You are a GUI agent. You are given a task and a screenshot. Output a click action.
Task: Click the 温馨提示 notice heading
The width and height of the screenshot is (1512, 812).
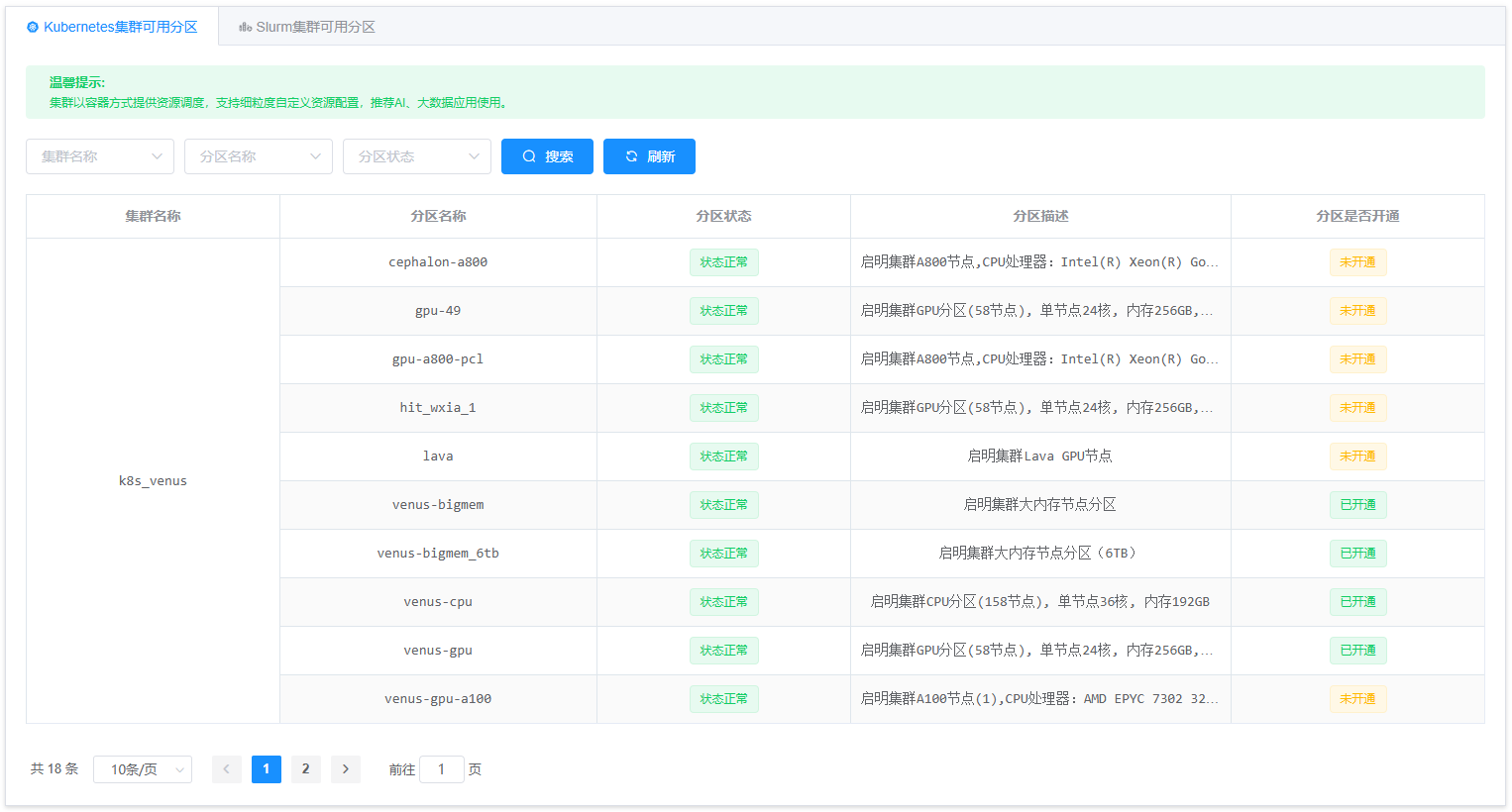click(x=77, y=83)
